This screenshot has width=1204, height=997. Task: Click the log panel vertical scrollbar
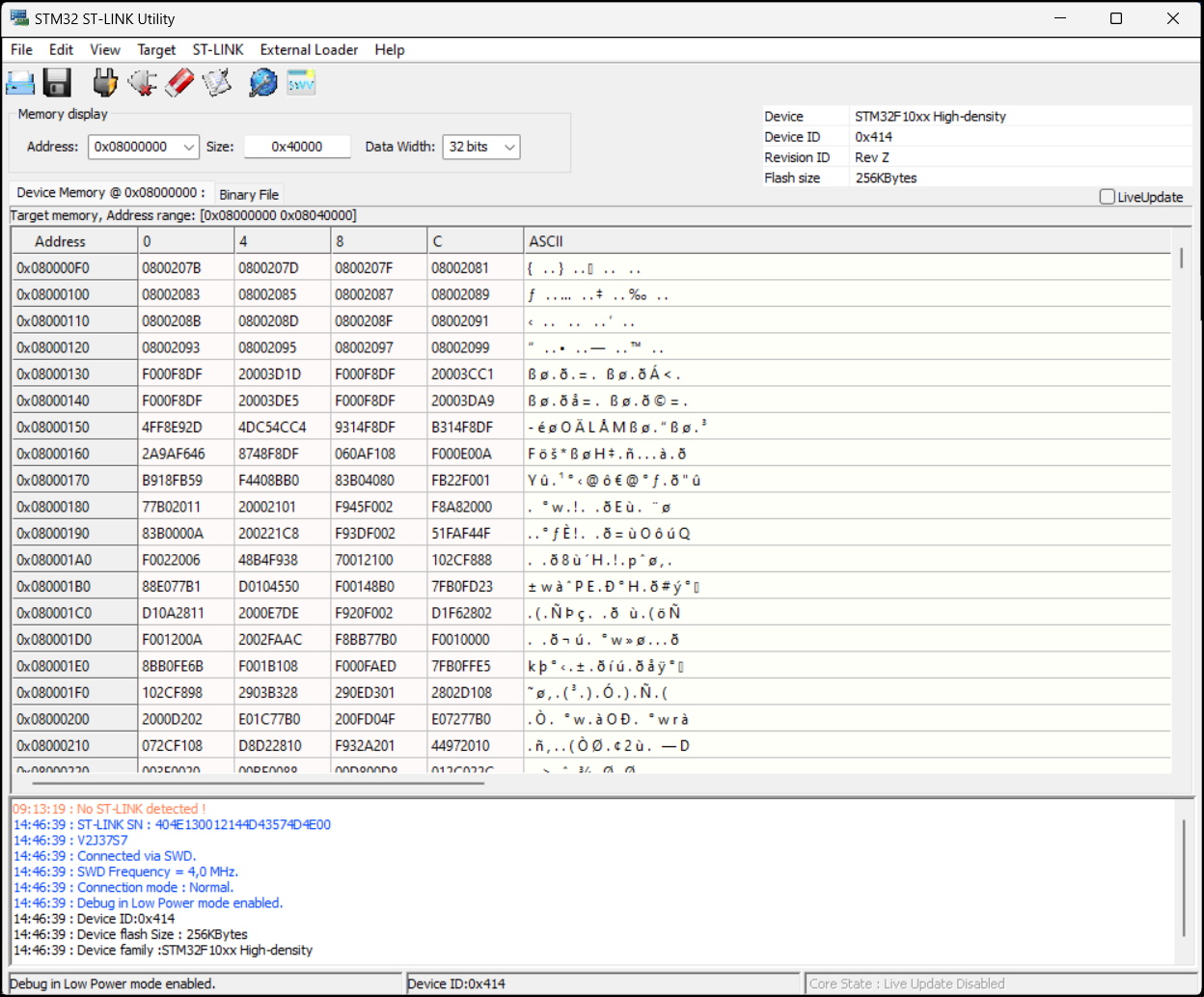click(1184, 878)
